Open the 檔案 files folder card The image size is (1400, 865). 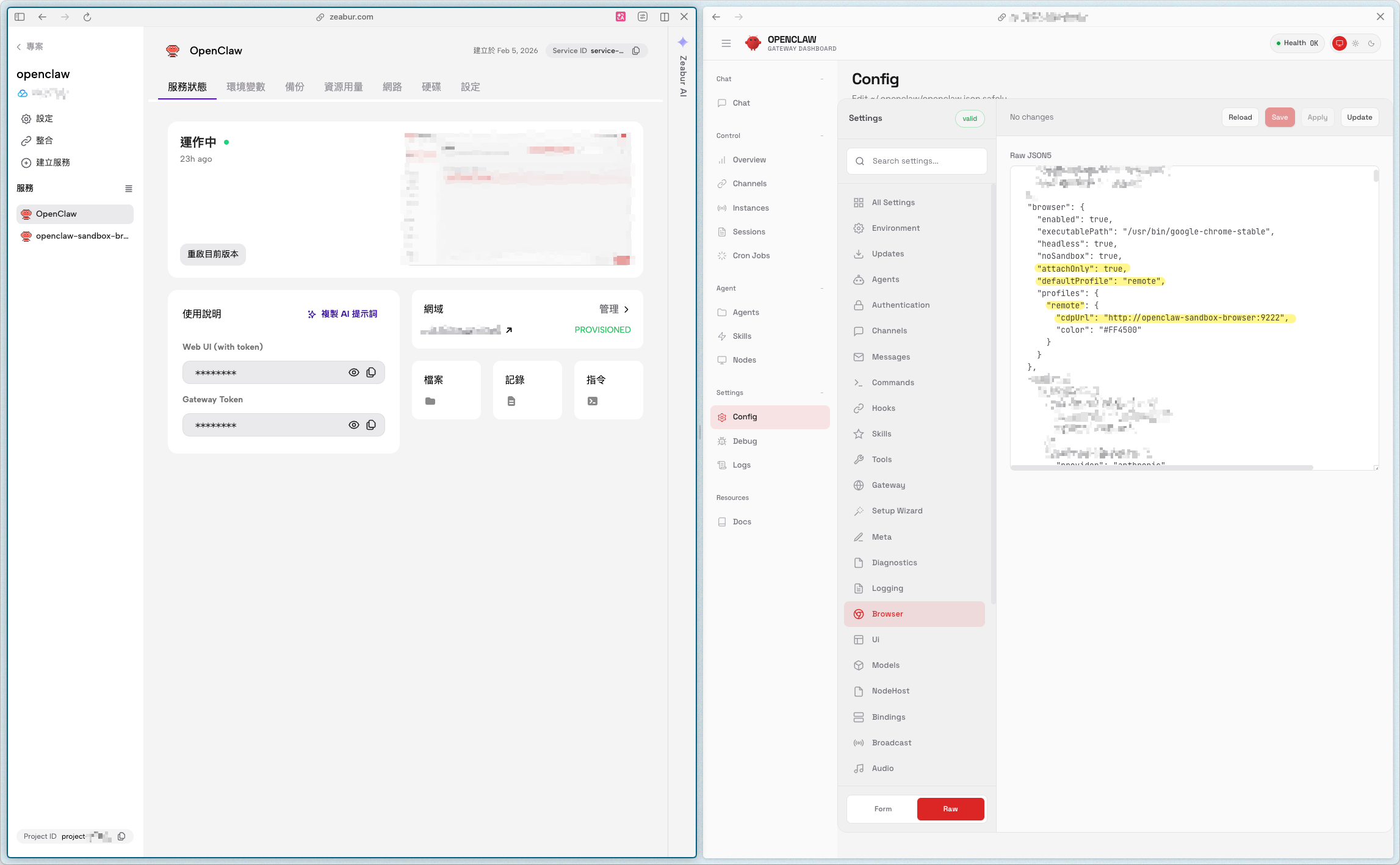[x=446, y=389]
